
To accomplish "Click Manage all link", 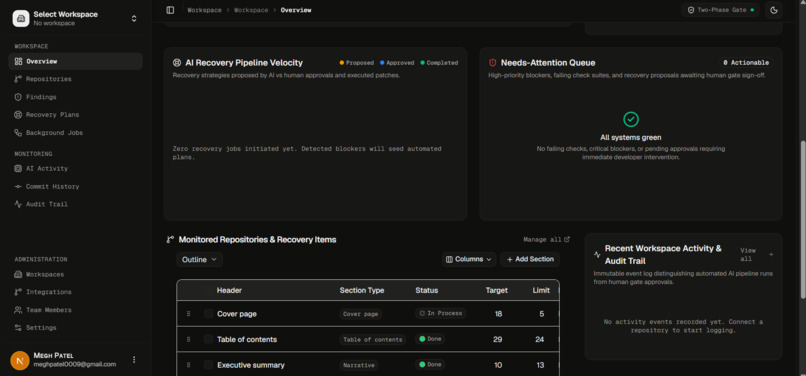I will point(546,240).
